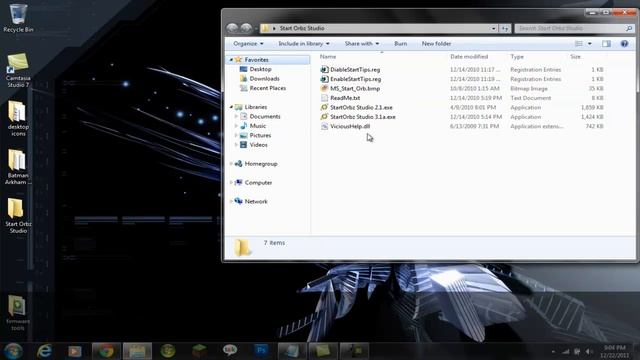Select the ReadMe.txt file
This screenshot has width=640, height=360.
tap(345, 98)
